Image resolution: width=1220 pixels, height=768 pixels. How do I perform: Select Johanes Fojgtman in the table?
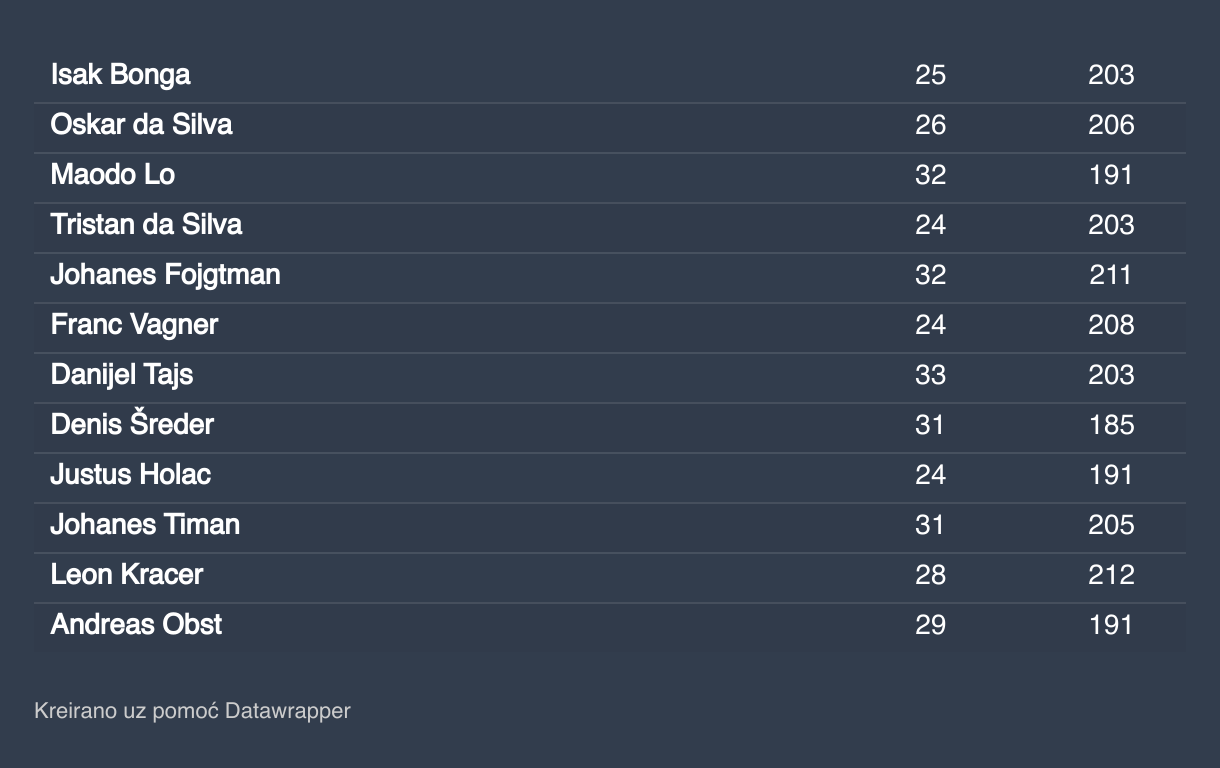tap(165, 275)
